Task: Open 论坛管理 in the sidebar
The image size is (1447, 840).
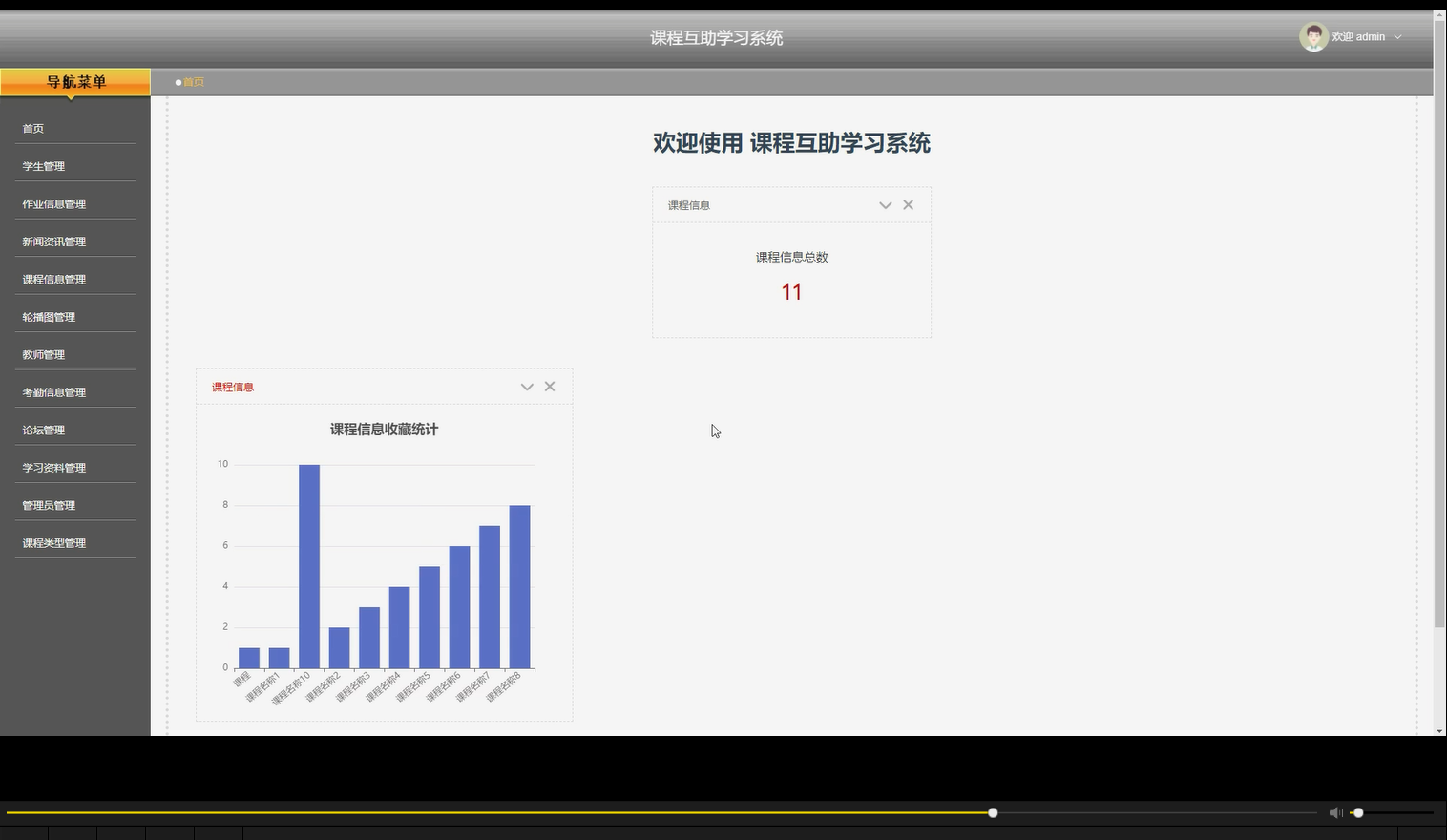Action: click(44, 429)
